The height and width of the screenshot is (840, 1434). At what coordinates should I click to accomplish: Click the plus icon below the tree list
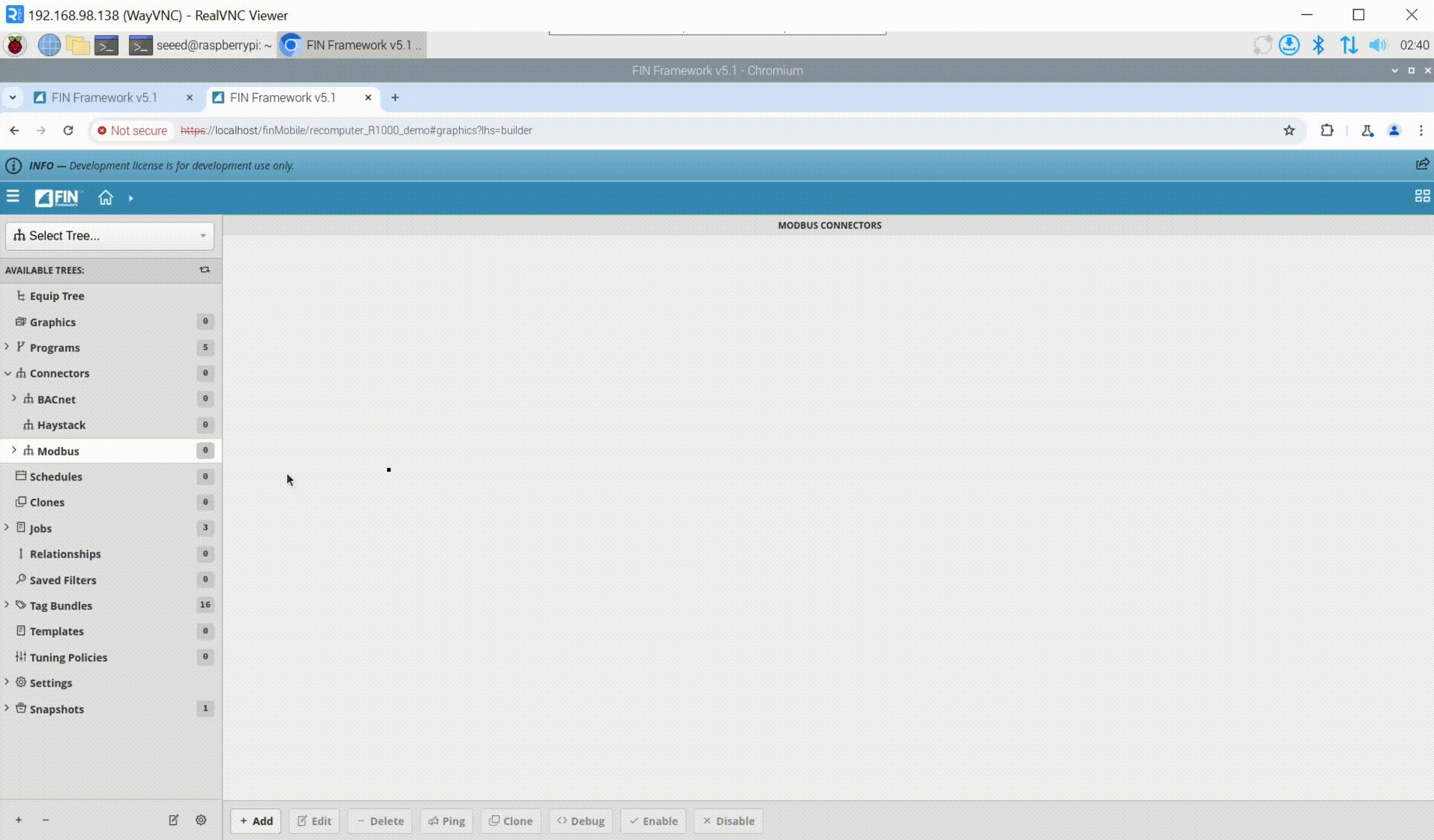point(19,820)
